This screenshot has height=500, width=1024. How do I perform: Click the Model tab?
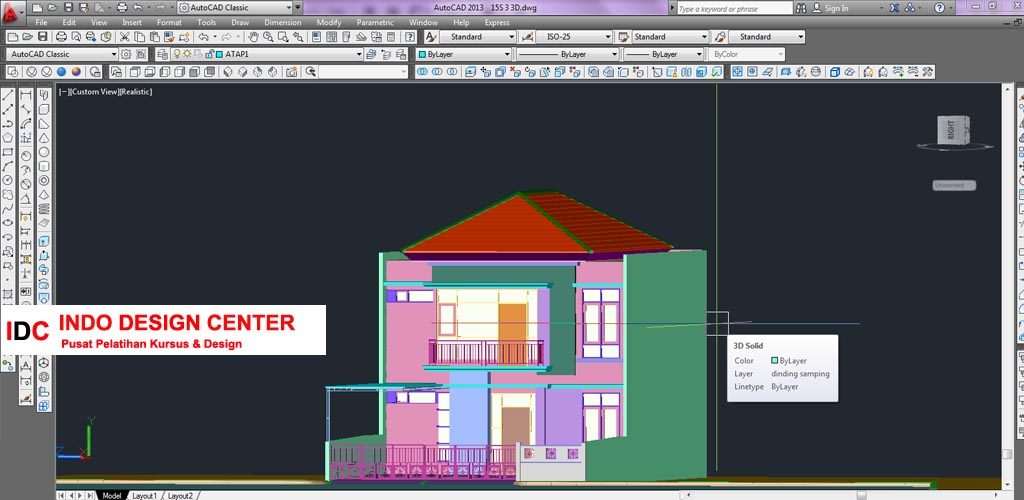pos(112,495)
